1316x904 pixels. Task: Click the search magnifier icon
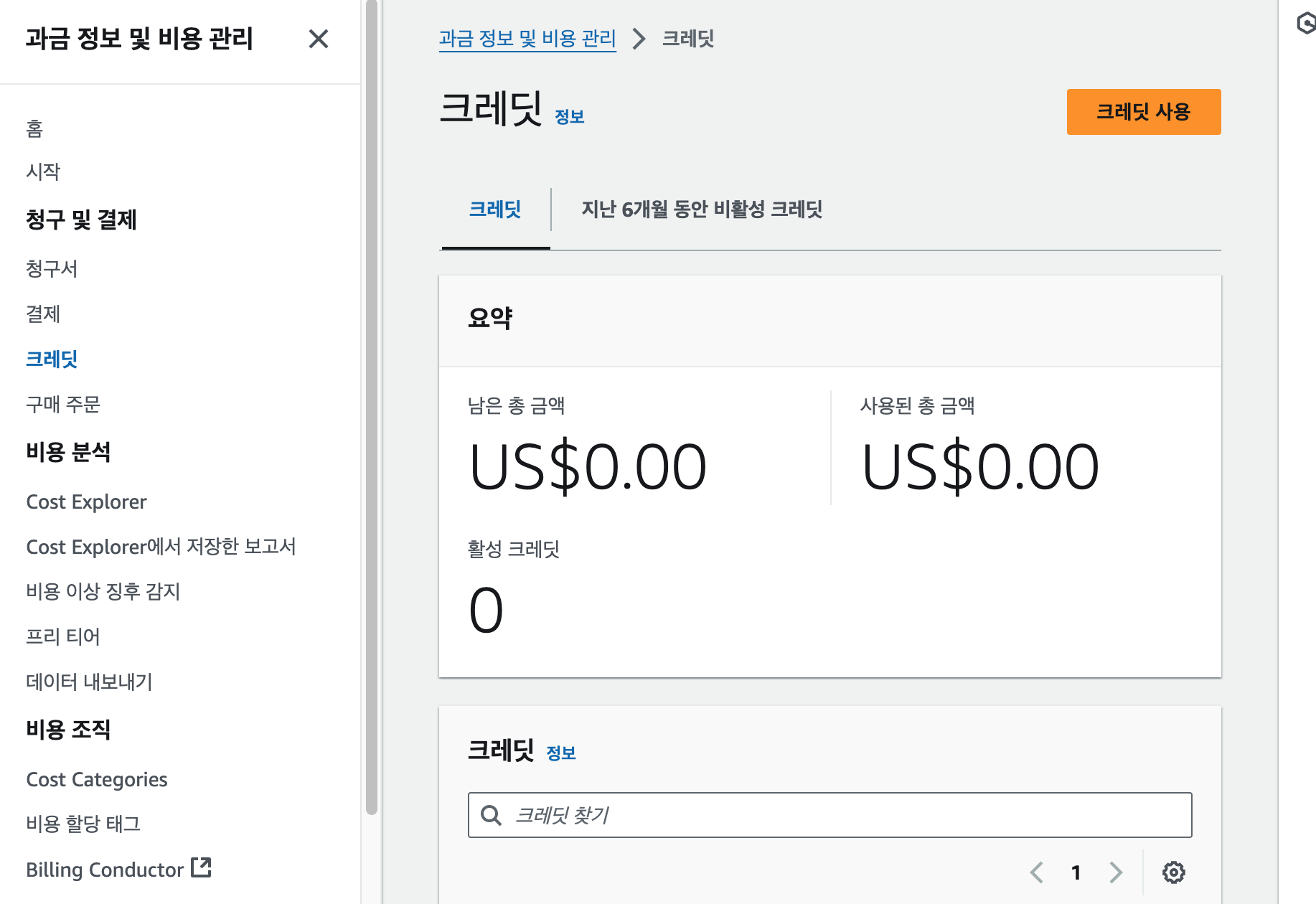pos(492,815)
